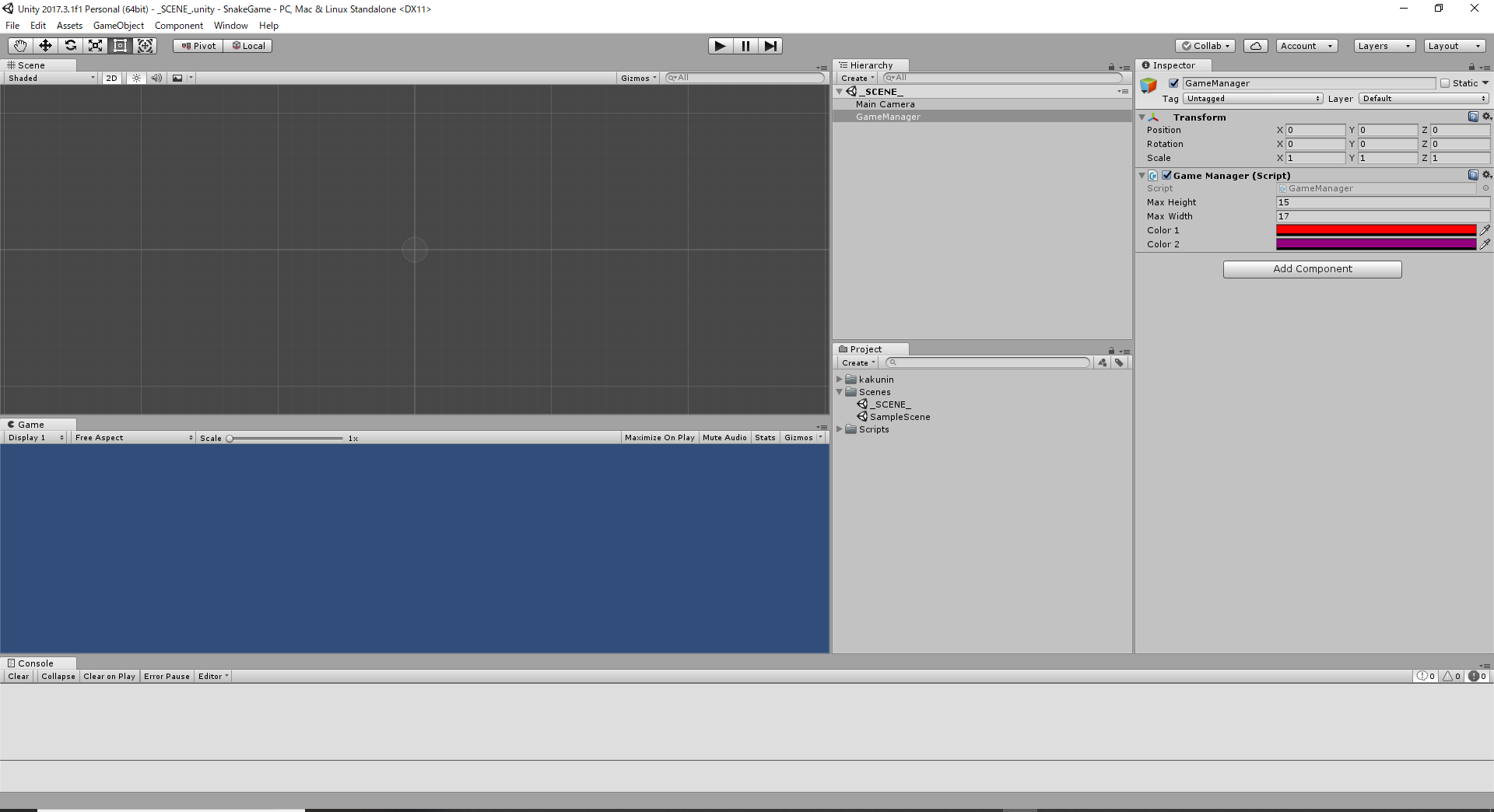Open the cloud services icon

click(x=1255, y=46)
